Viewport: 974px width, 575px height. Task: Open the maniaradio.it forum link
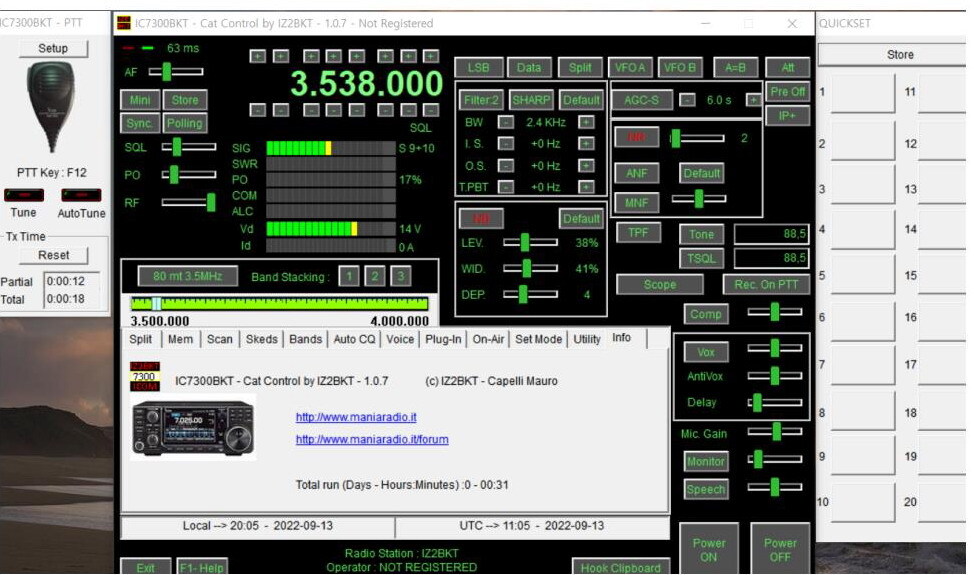[x=372, y=439]
